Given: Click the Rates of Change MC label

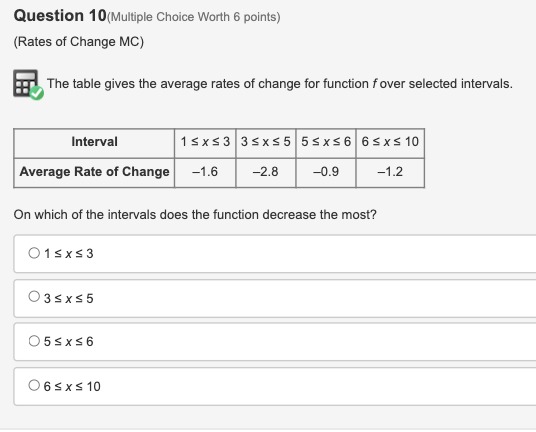Looking at the screenshot, I should click(79, 42).
